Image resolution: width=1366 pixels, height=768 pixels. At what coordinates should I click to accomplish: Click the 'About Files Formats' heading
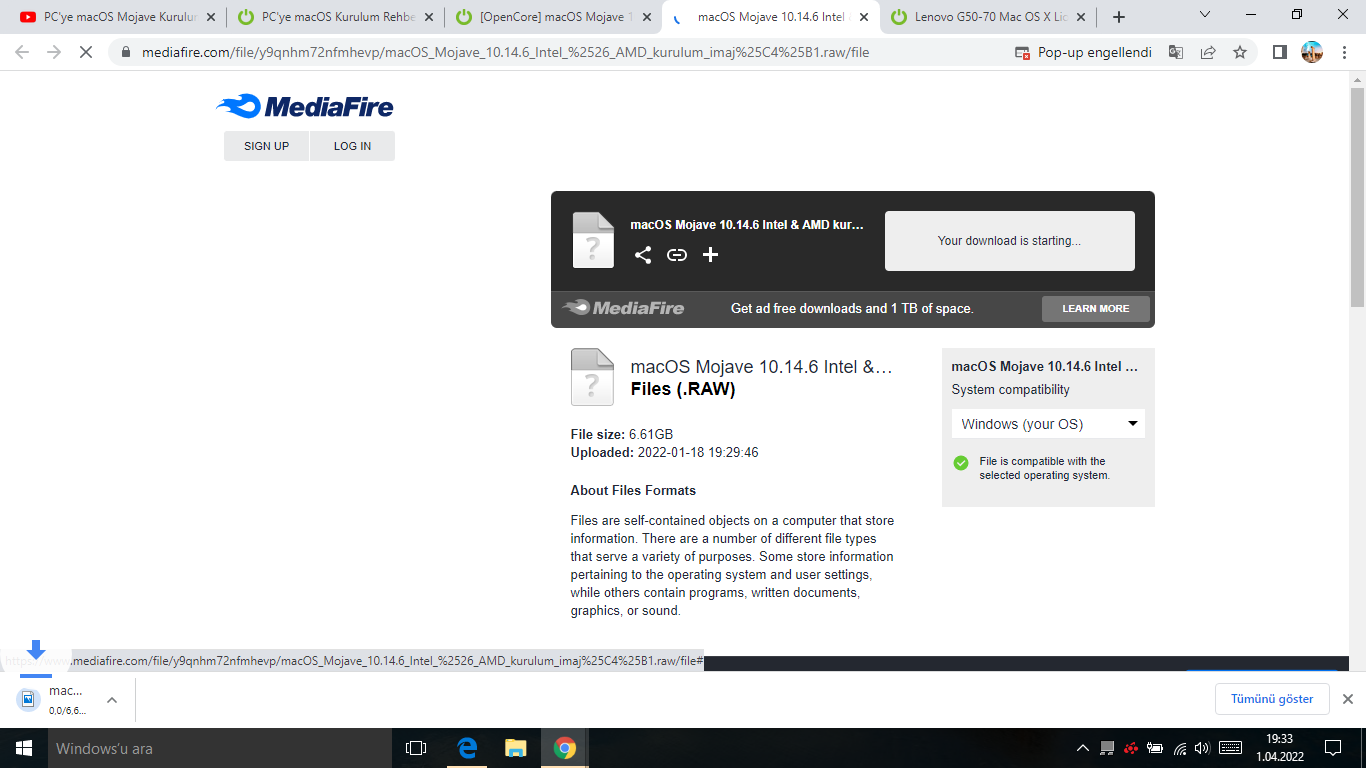click(633, 490)
